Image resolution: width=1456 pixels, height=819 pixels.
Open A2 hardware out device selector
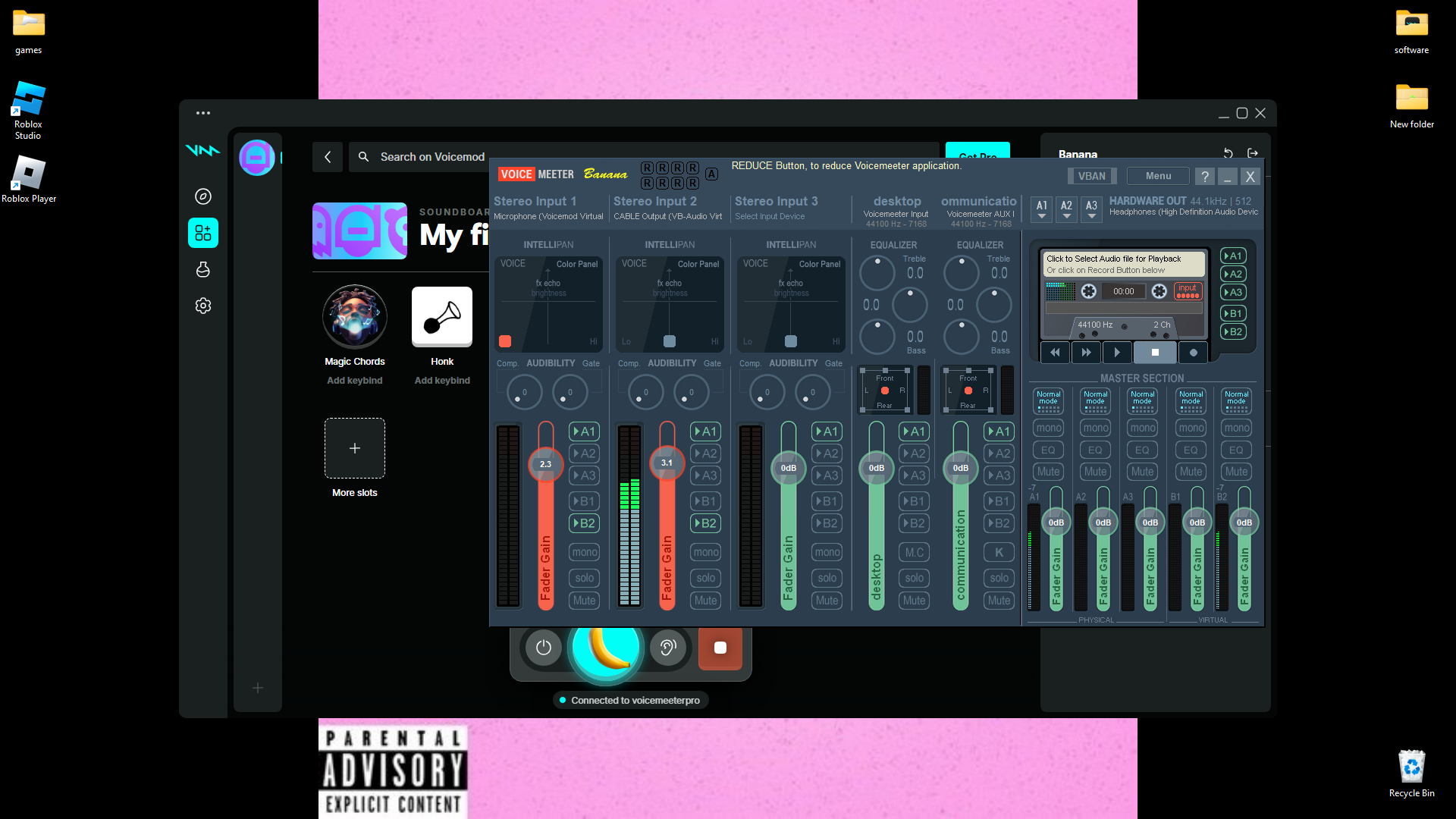(x=1066, y=209)
